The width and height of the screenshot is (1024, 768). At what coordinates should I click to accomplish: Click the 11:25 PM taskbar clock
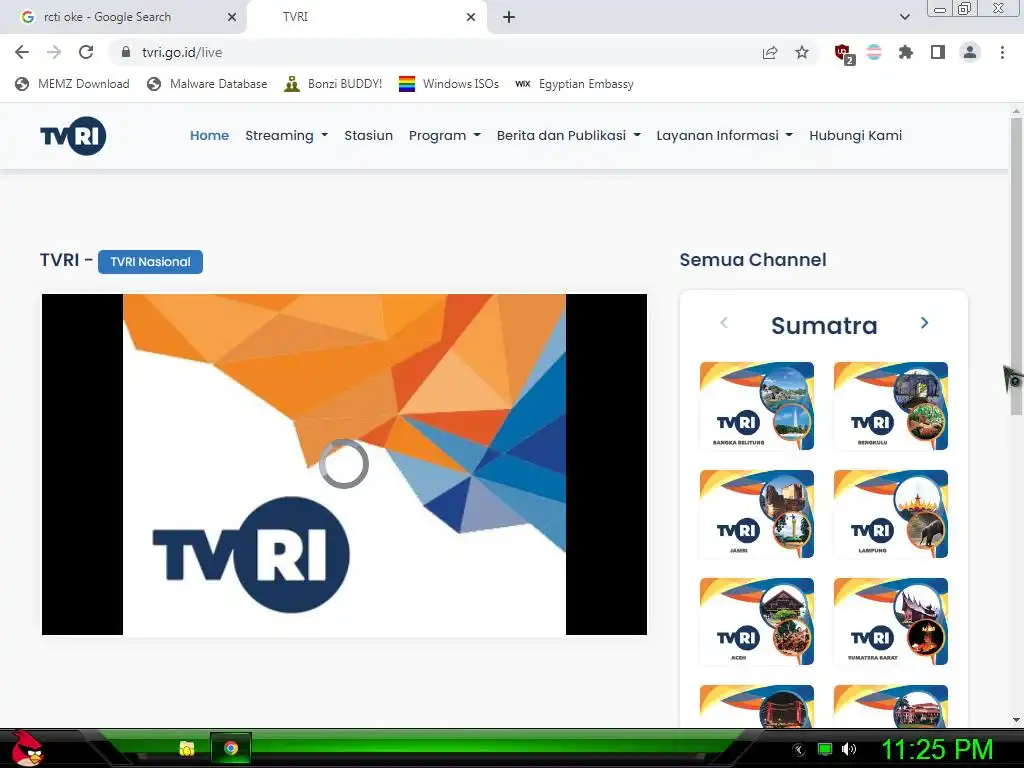[938, 749]
